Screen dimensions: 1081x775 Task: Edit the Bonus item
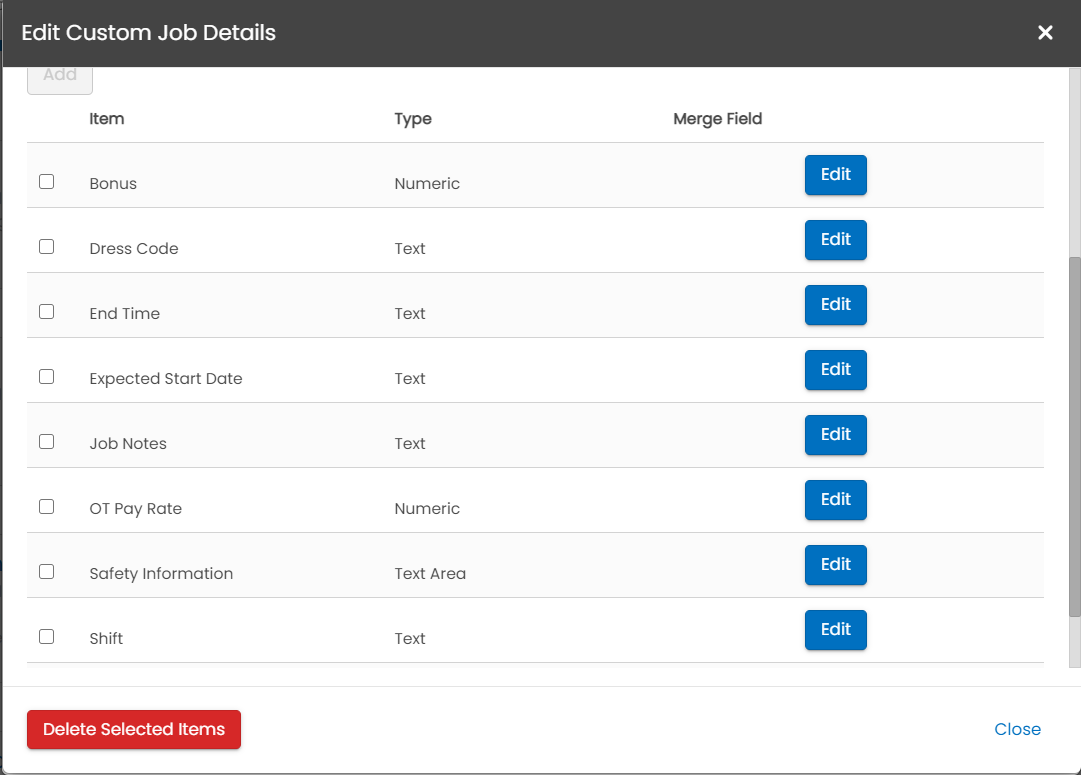click(x=835, y=175)
